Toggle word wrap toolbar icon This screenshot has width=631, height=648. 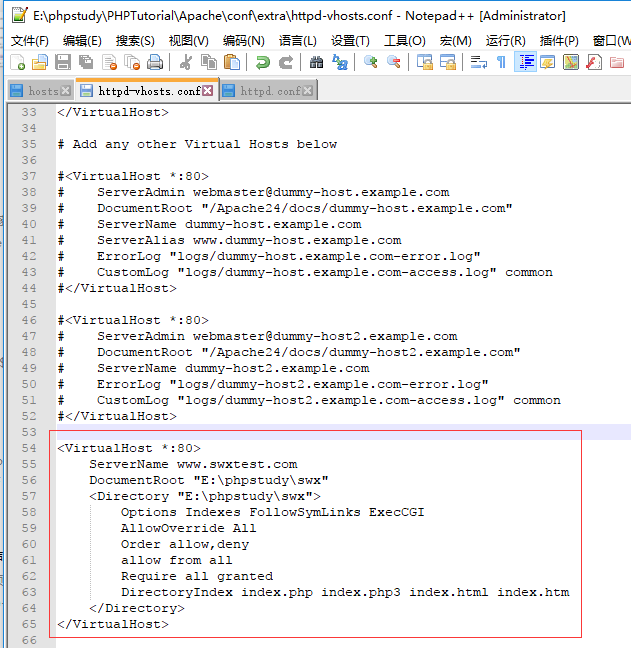pyautogui.click(x=479, y=62)
